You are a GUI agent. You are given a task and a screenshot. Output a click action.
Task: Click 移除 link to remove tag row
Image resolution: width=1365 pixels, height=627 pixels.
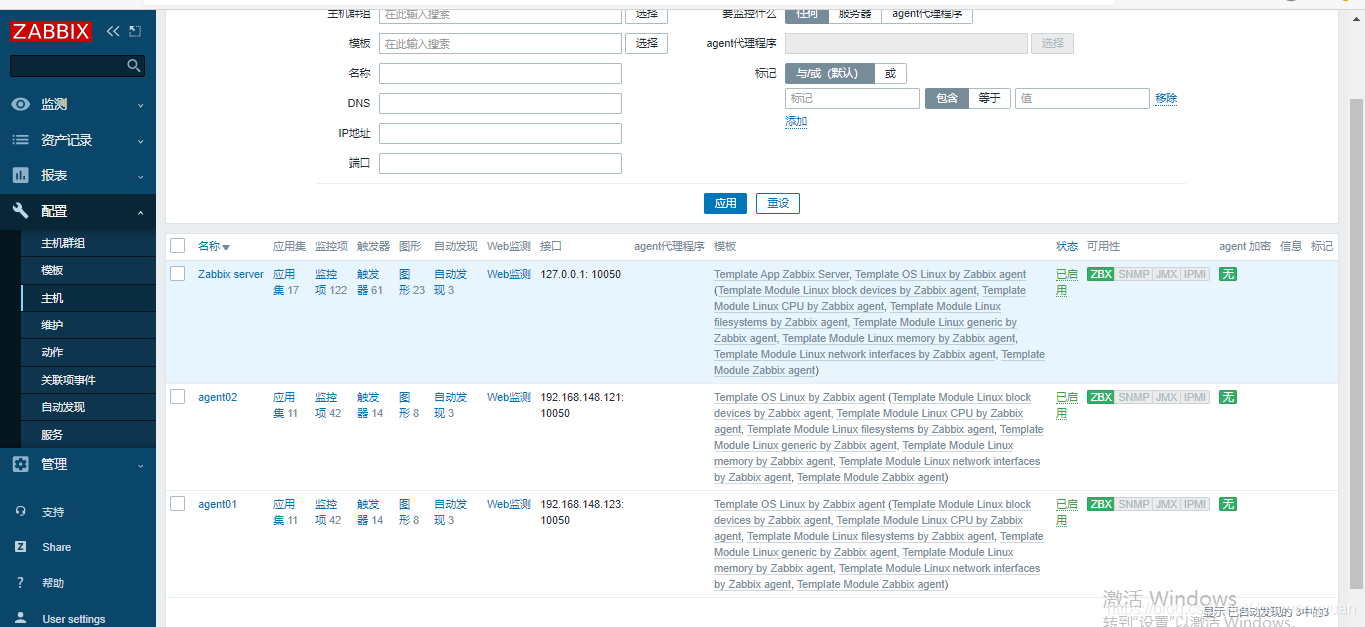(x=1166, y=98)
